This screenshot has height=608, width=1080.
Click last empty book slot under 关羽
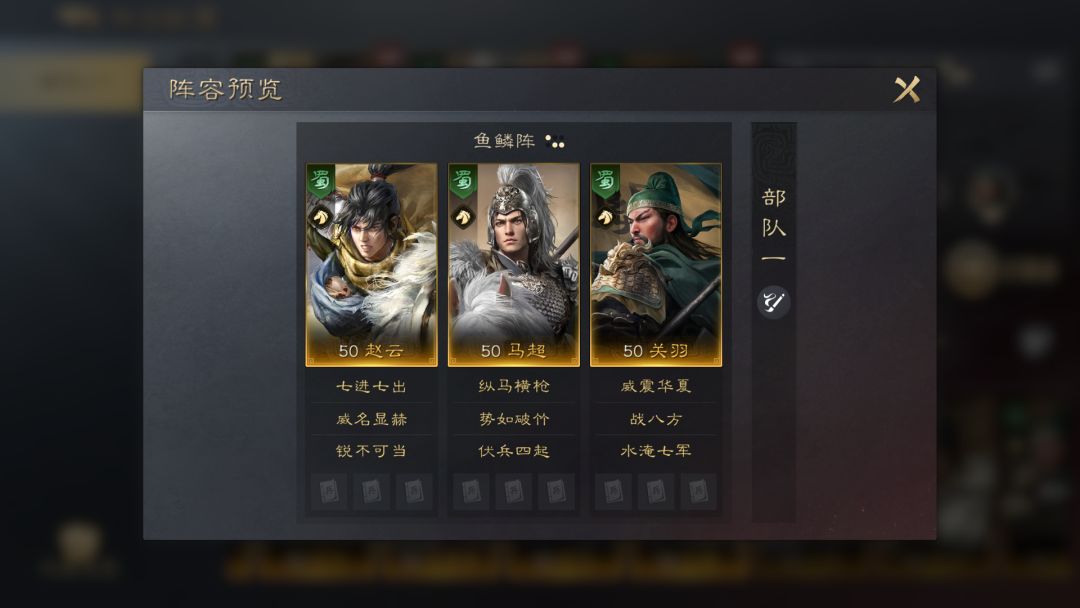click(698, 492)
